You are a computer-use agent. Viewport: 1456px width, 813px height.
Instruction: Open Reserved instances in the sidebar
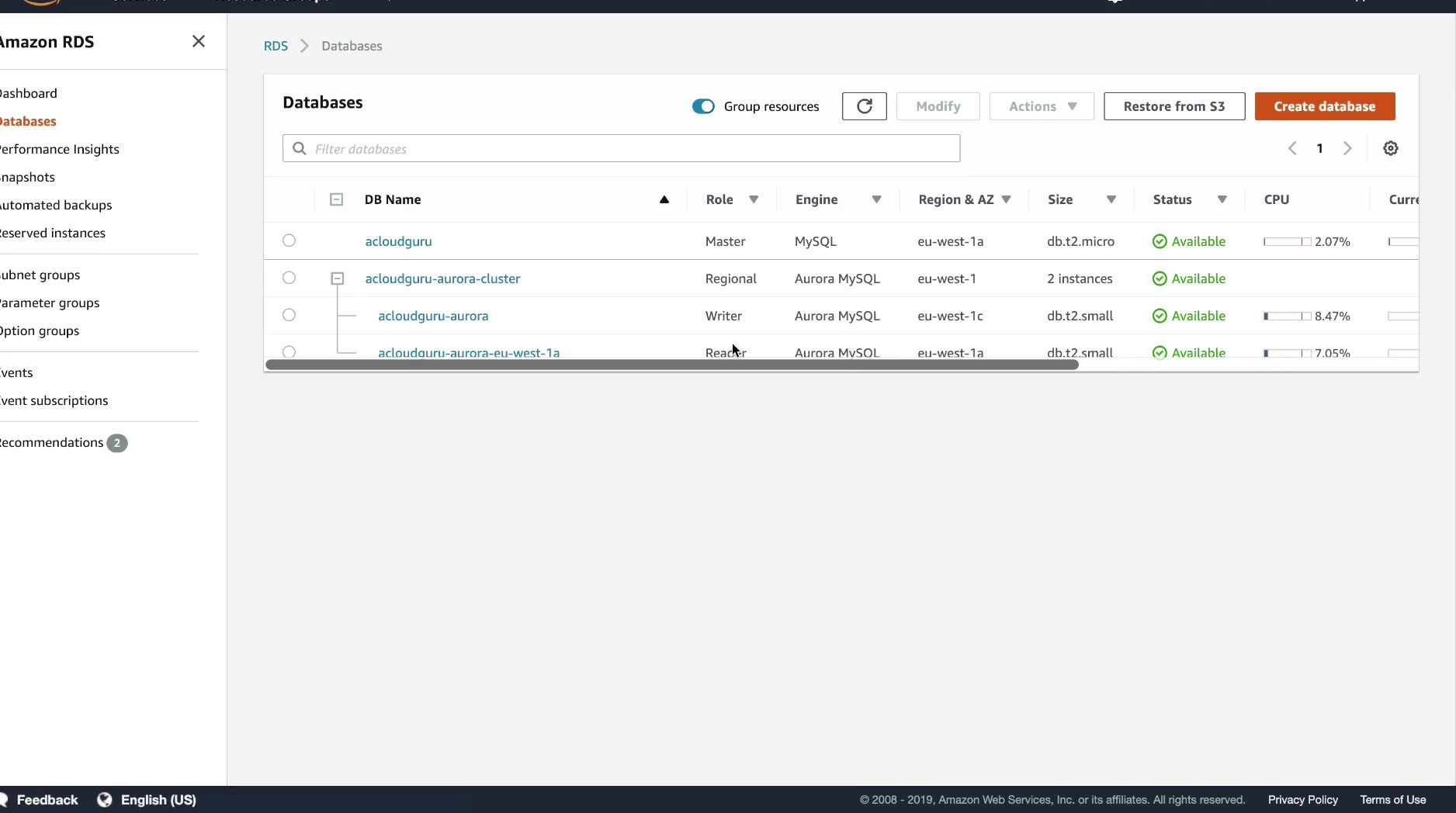pyautogui.click(x=53, y=233)
